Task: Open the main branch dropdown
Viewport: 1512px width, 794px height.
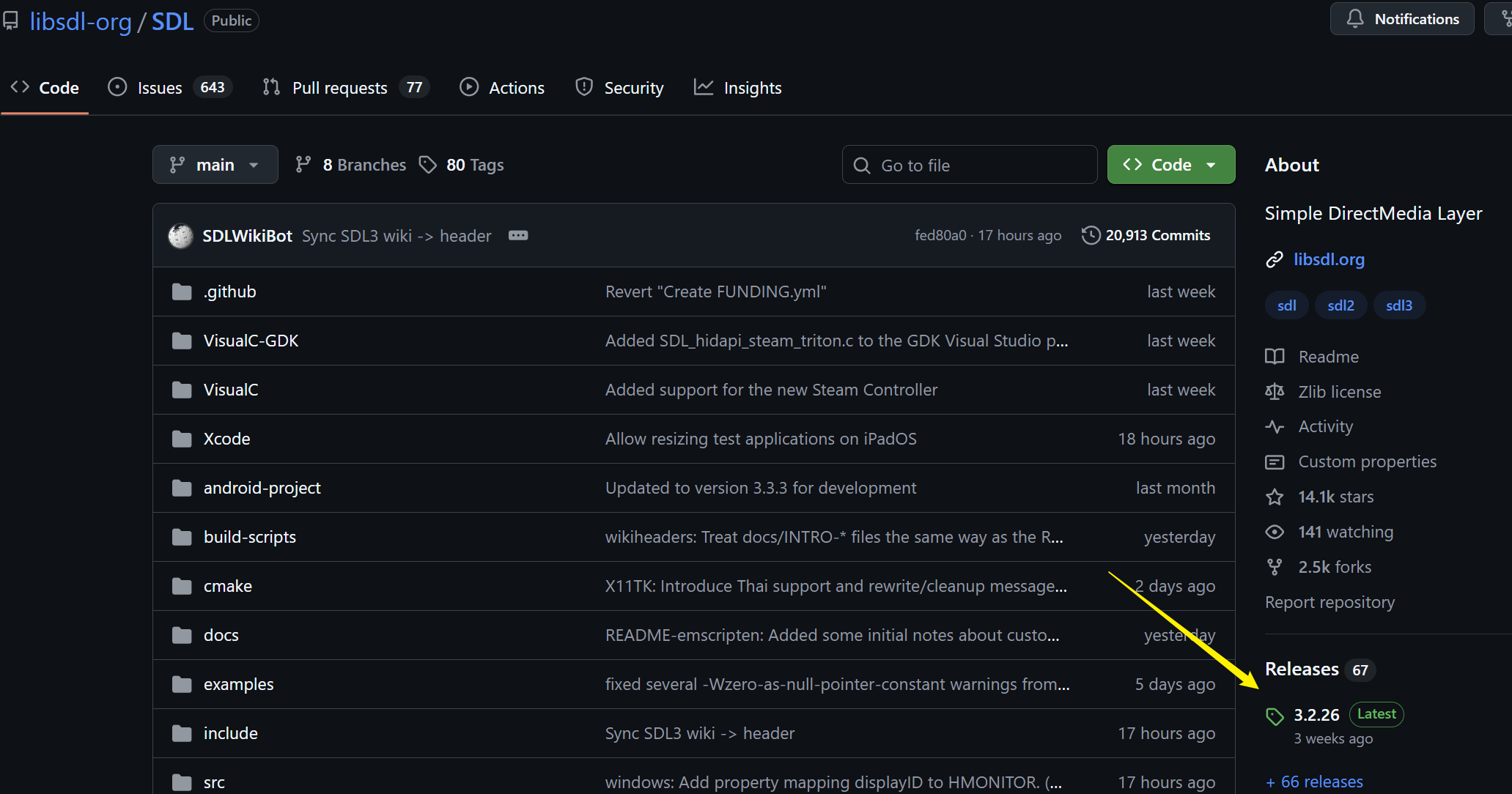Action: coord(215,165)
